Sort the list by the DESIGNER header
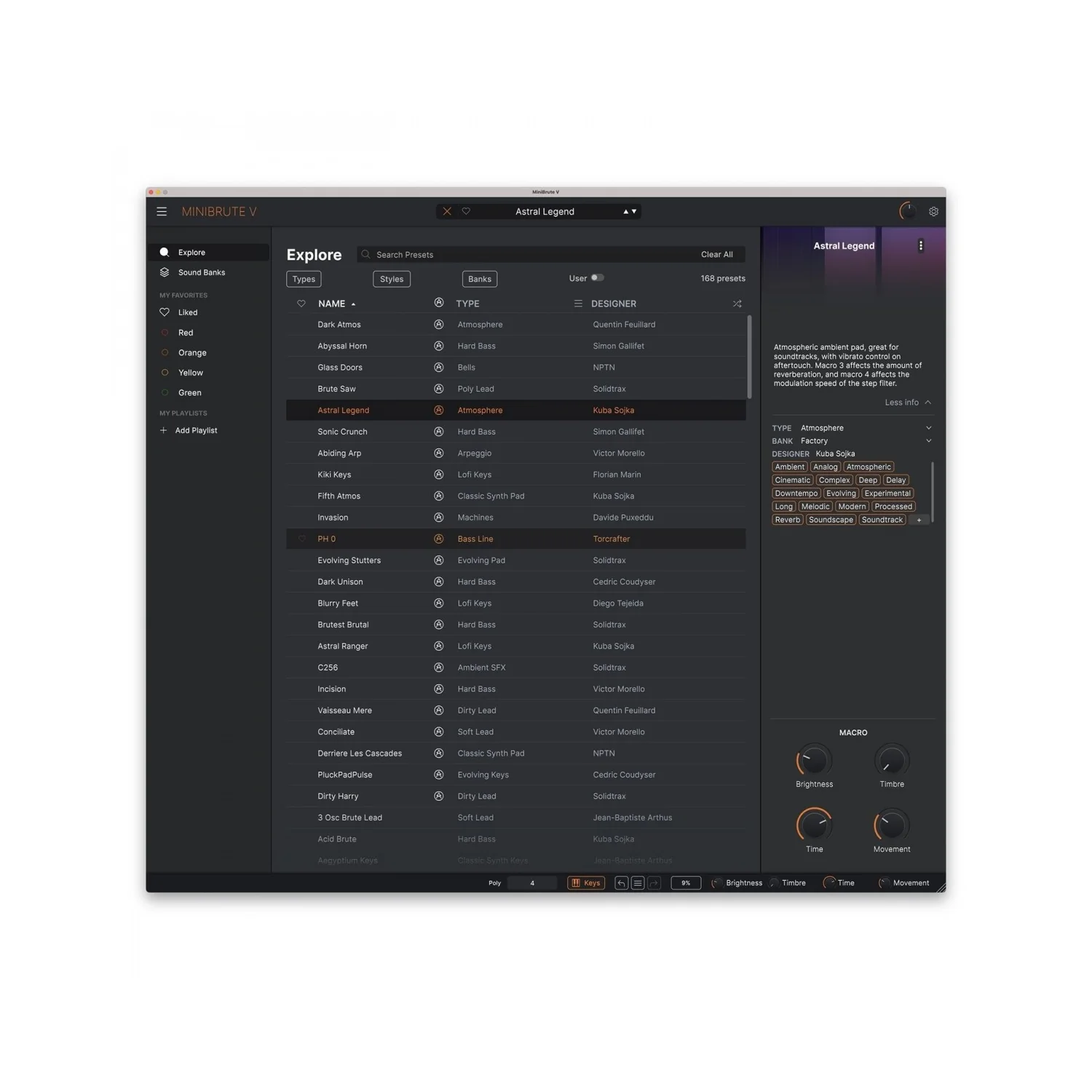This screenshot has height=1092, width=1092. [x=614, y=304]
